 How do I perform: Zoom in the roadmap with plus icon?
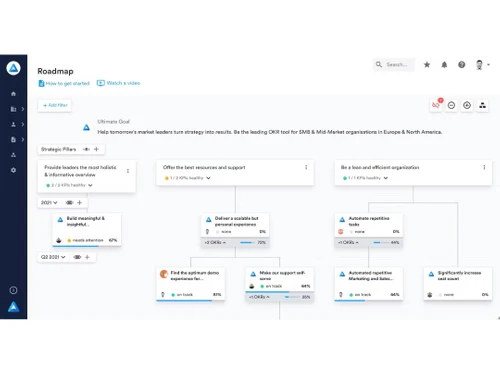click(467, 105)
